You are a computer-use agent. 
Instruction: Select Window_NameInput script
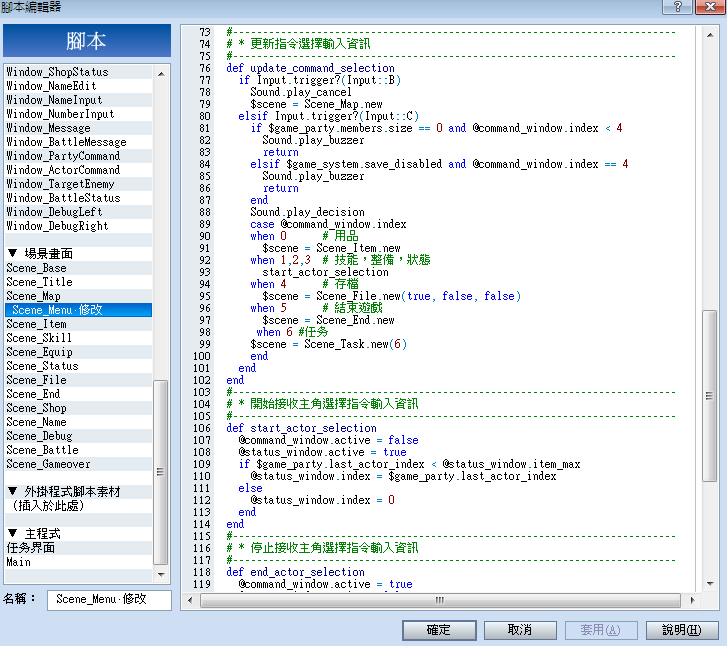pyautogui.click(x=78, y=100)
